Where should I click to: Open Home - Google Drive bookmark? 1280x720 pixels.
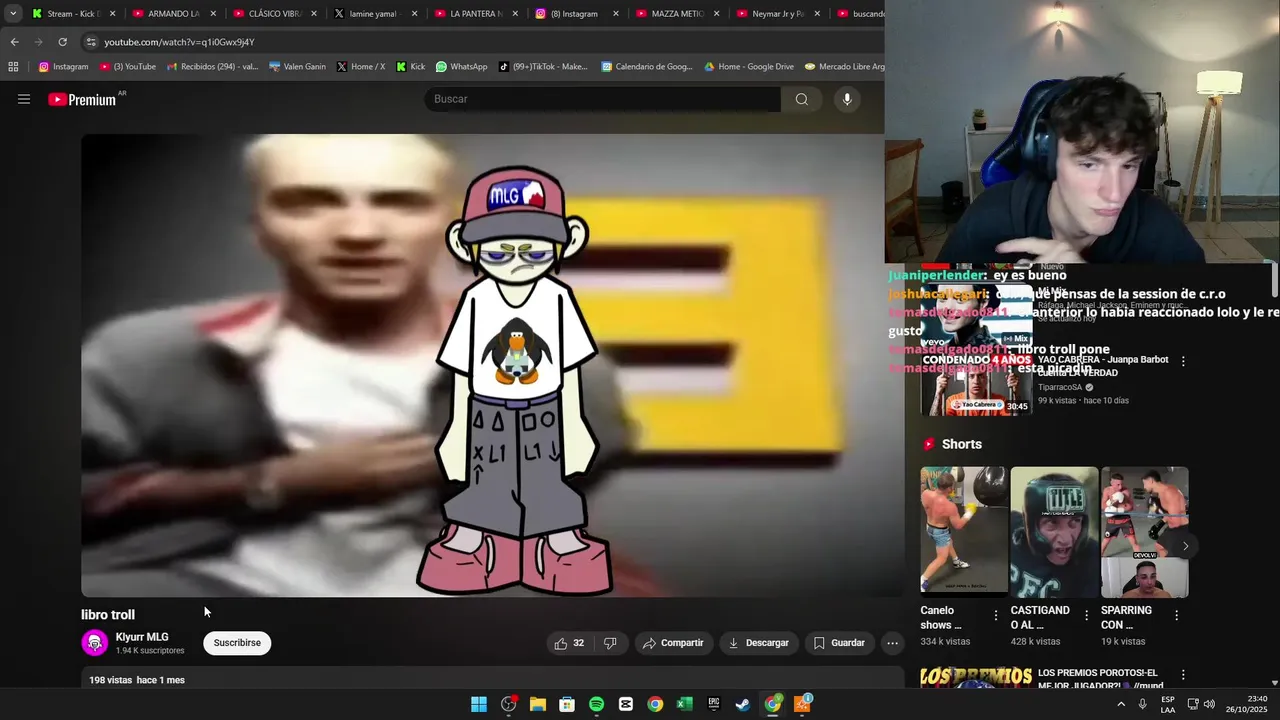(749, 67)
